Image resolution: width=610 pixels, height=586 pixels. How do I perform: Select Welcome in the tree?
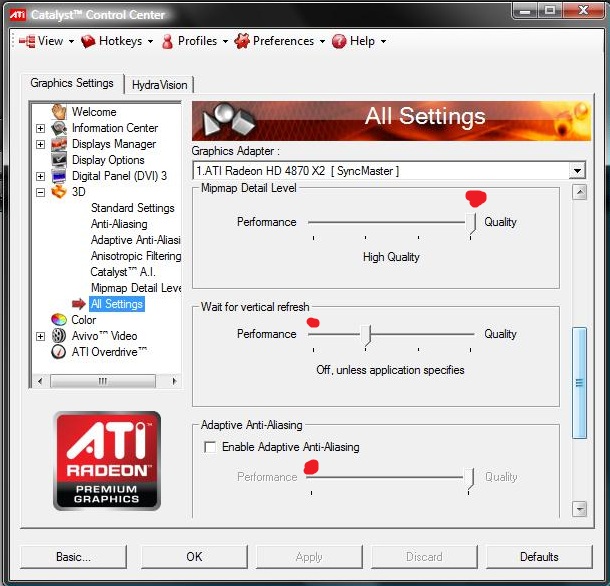(94, 112)
